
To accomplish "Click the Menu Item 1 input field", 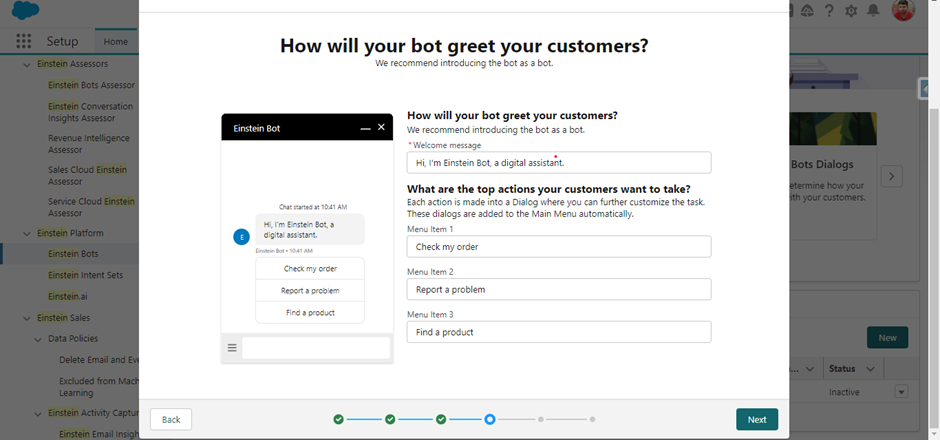I will coord(559,247).
